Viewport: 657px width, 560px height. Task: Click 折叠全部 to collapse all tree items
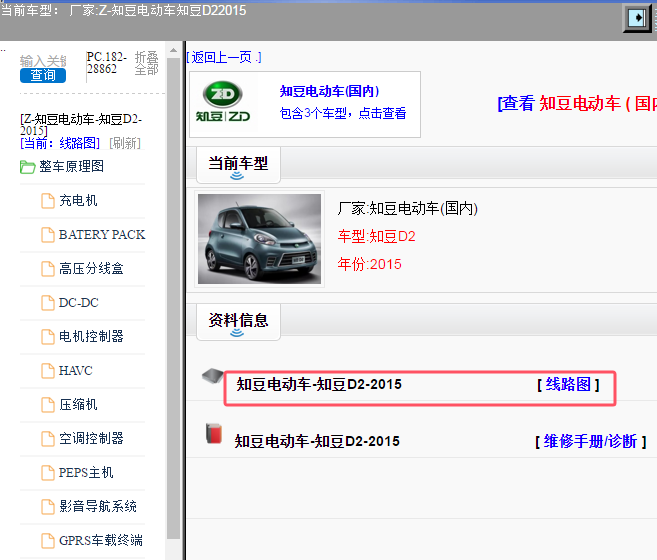point(146,63)
